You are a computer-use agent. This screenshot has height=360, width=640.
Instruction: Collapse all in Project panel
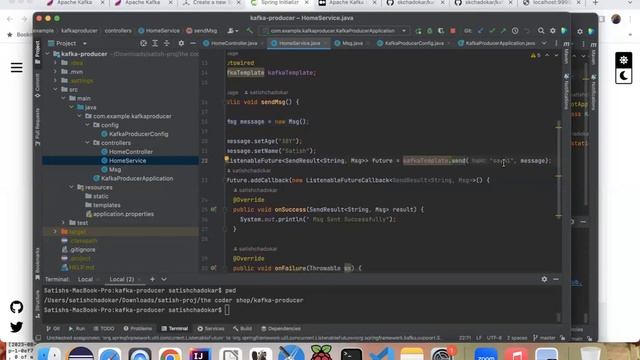point(167,43)
